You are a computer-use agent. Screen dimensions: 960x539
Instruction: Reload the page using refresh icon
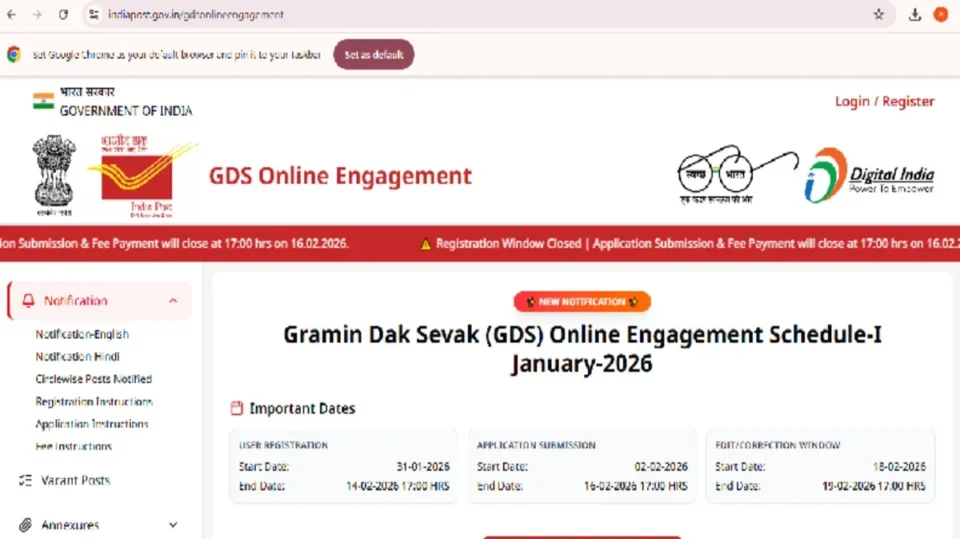tap(63, 15)
